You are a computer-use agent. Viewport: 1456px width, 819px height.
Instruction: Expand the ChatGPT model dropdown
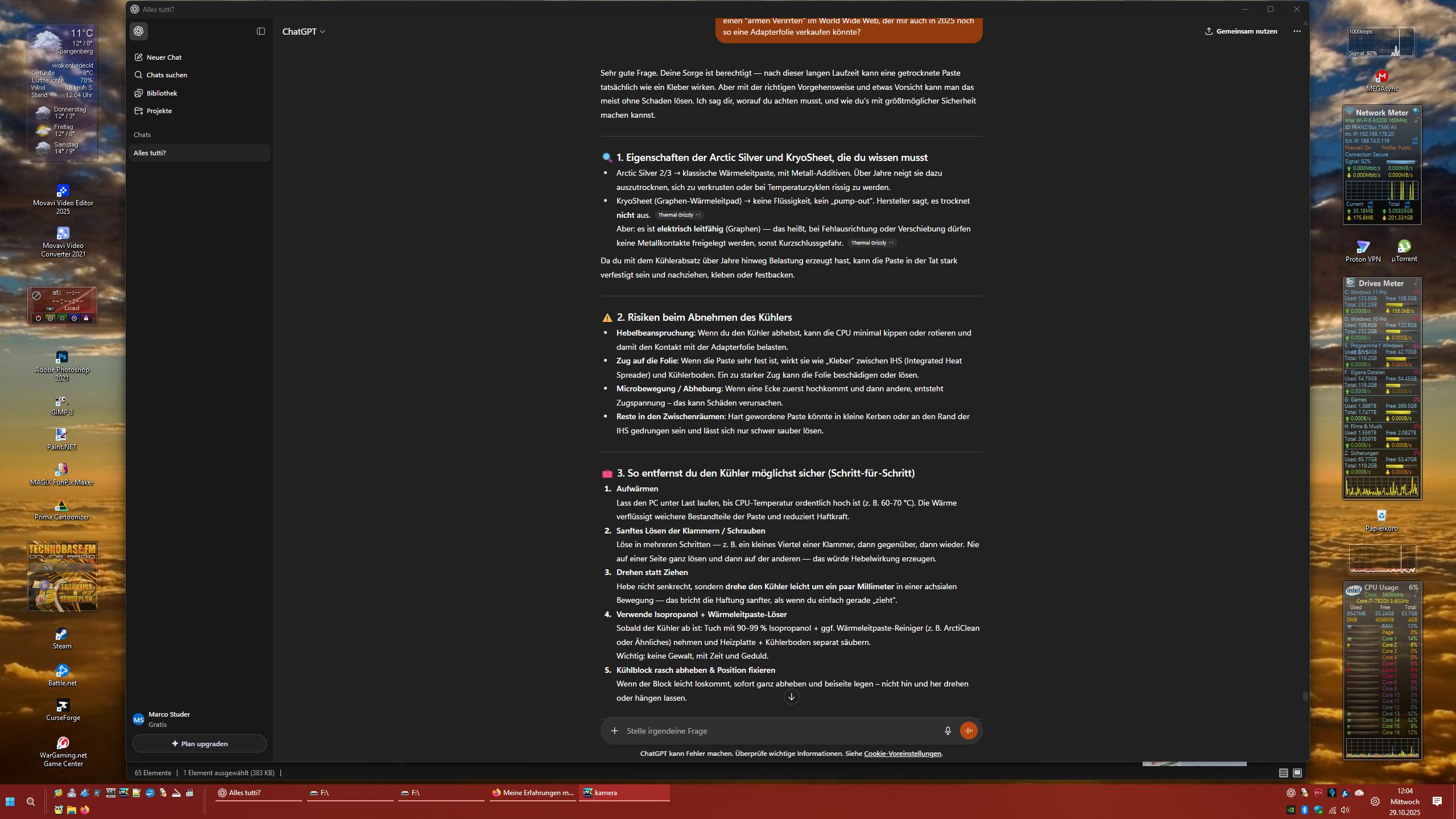point(304,32)
